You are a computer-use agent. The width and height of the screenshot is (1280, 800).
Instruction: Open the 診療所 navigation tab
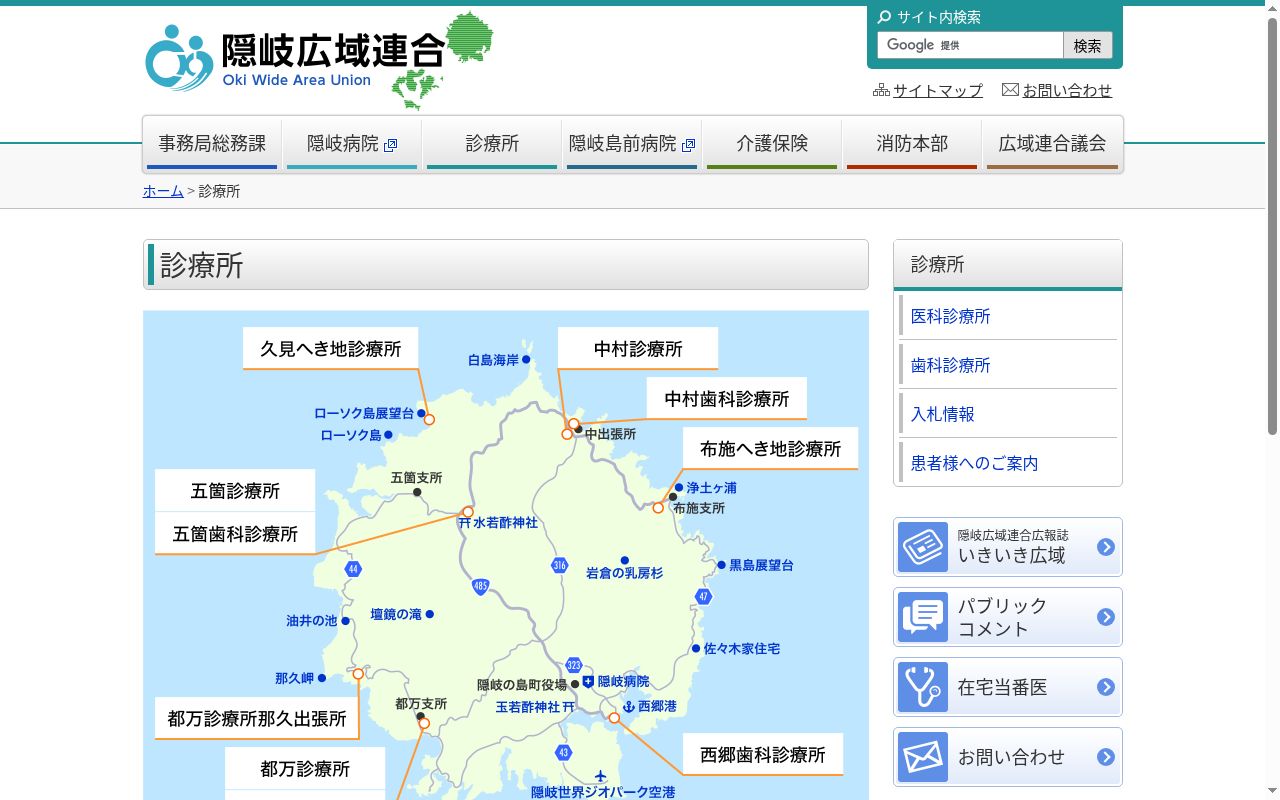[x=492, y=144]
